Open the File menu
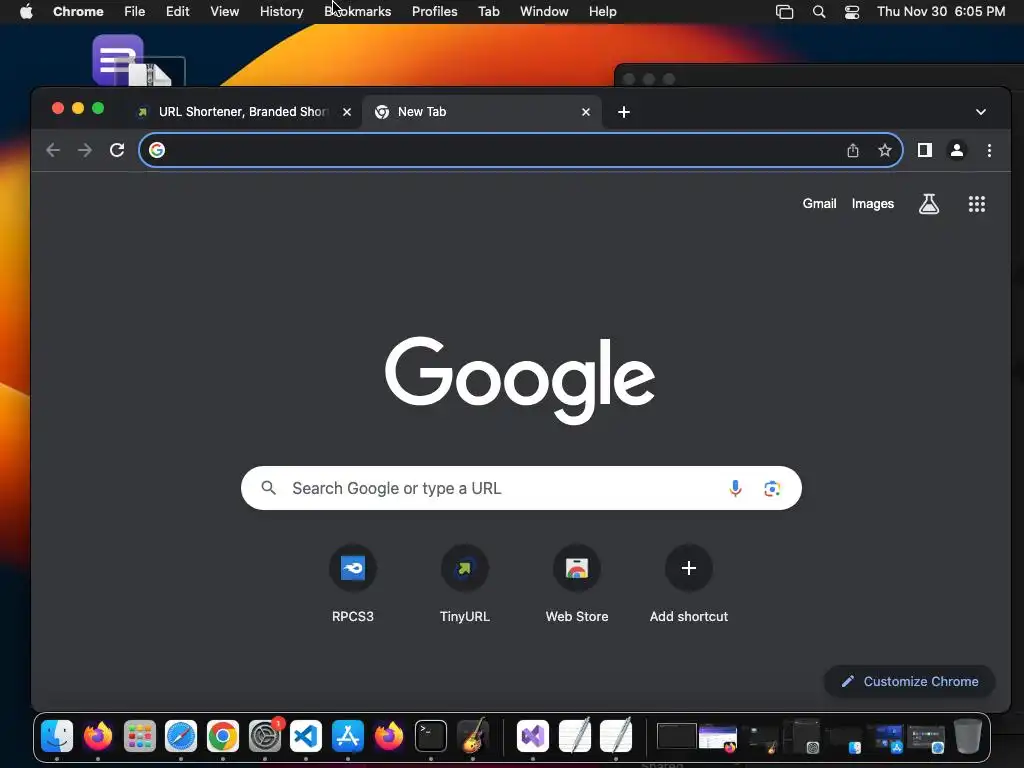Viewport: 1024px width, 768px height. tap(135, 11)
